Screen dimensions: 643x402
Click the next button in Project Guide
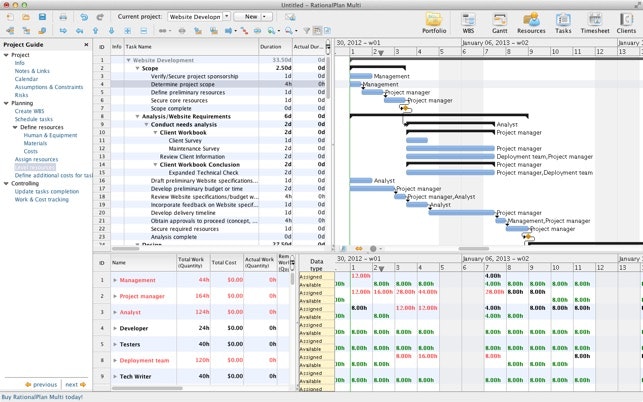coord(75,384)
